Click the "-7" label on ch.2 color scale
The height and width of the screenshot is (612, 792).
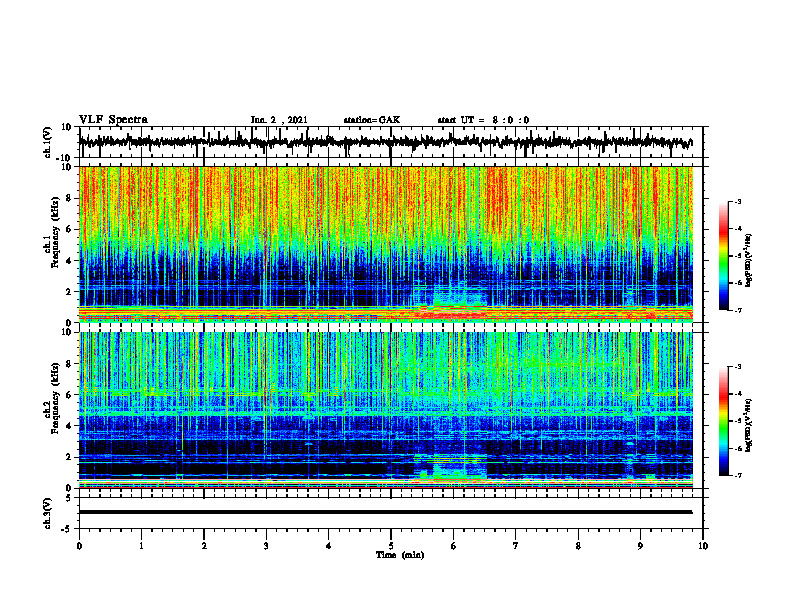tap(738, 476)
